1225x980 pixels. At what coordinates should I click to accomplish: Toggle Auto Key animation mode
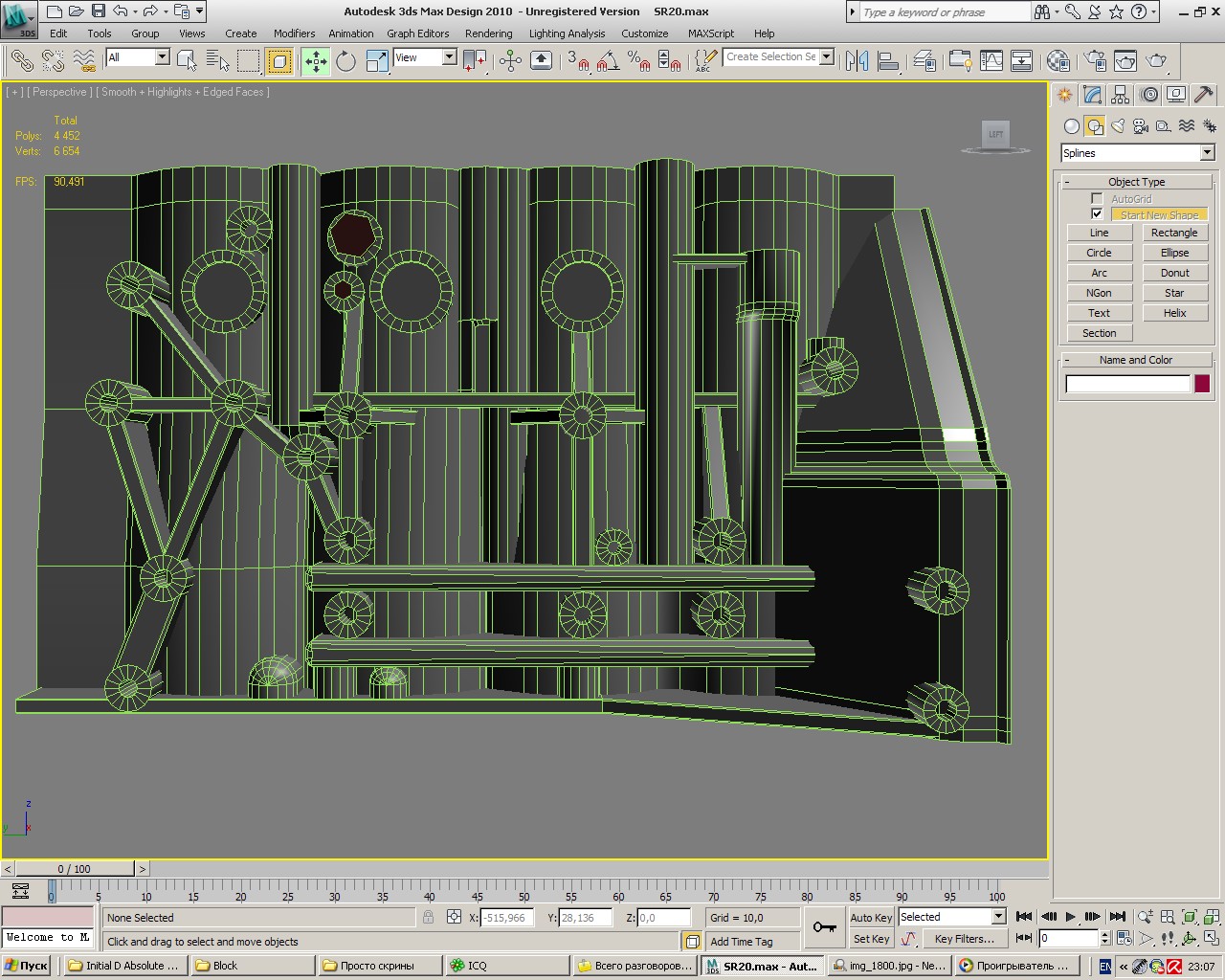(870, 917)
